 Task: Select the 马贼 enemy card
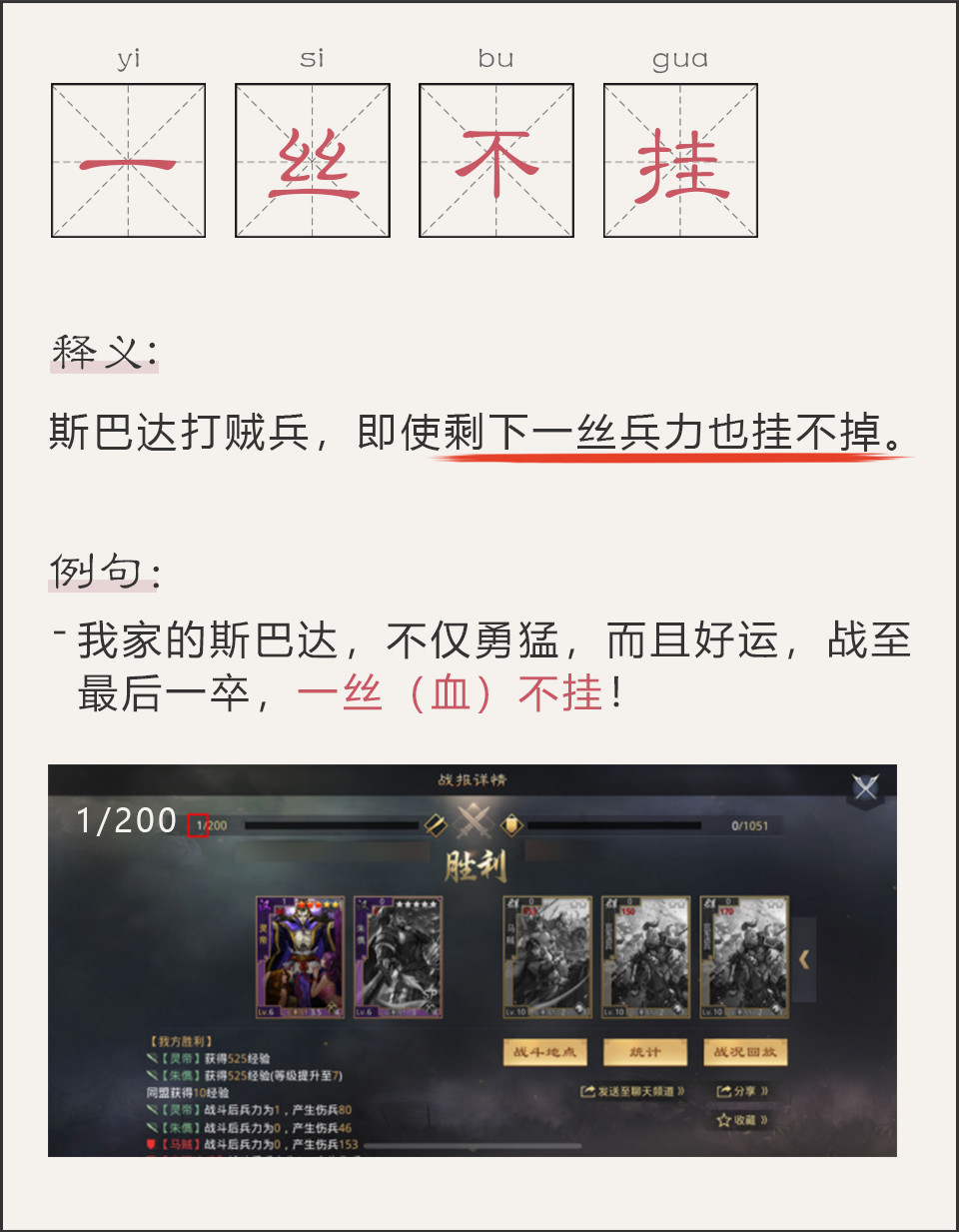tap(546, 957)
